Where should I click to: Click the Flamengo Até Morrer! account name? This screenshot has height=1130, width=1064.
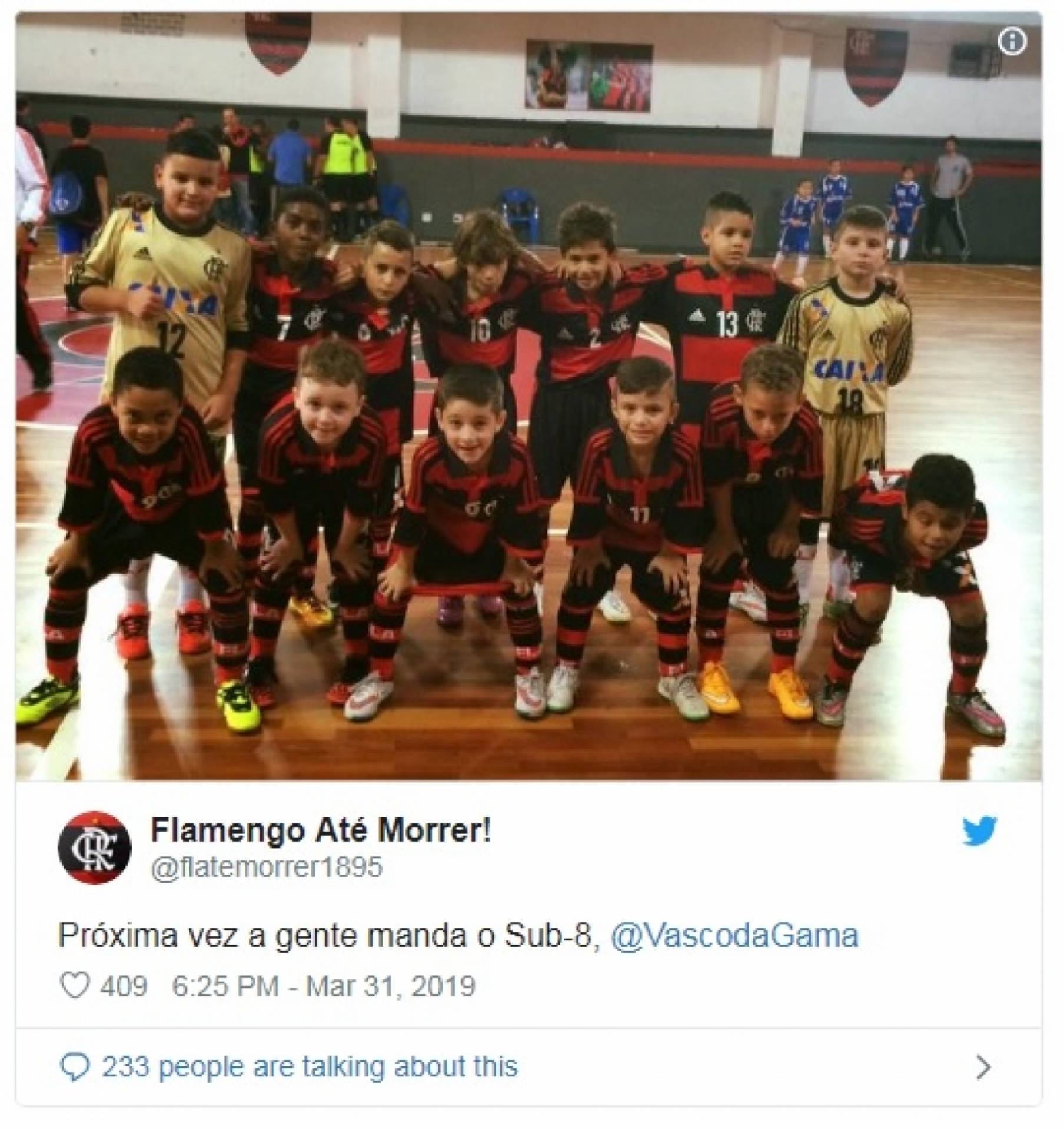coord(321,832)
